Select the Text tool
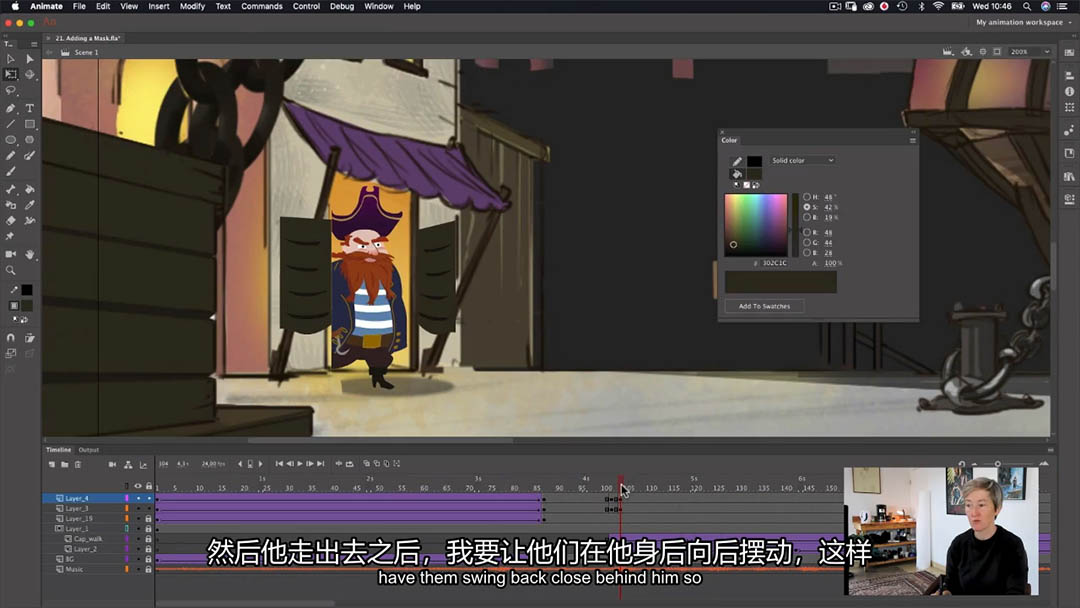This screenshot has height=608, width=1080. pos(30,108)
